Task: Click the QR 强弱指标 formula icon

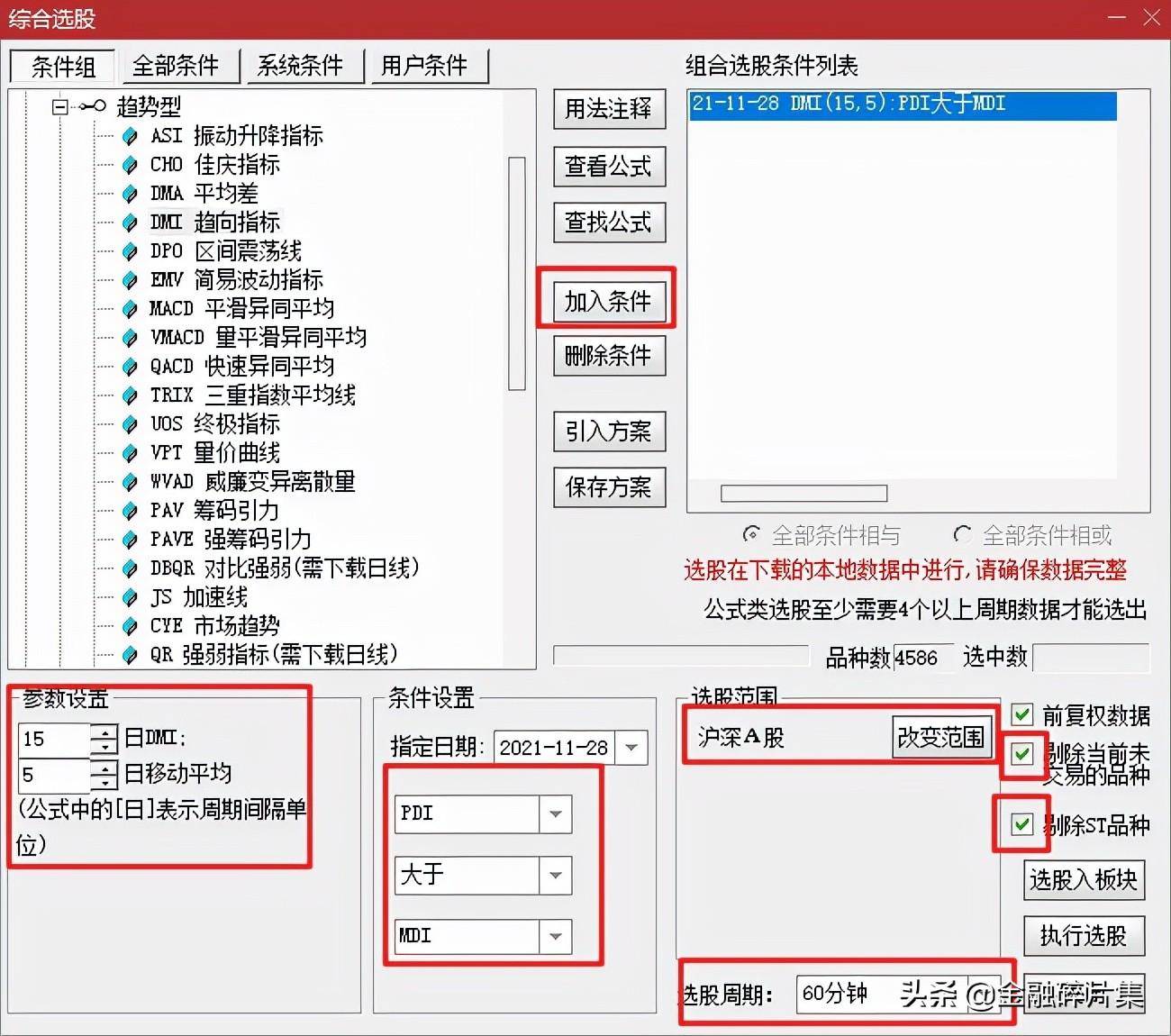Action: (130, 655)
